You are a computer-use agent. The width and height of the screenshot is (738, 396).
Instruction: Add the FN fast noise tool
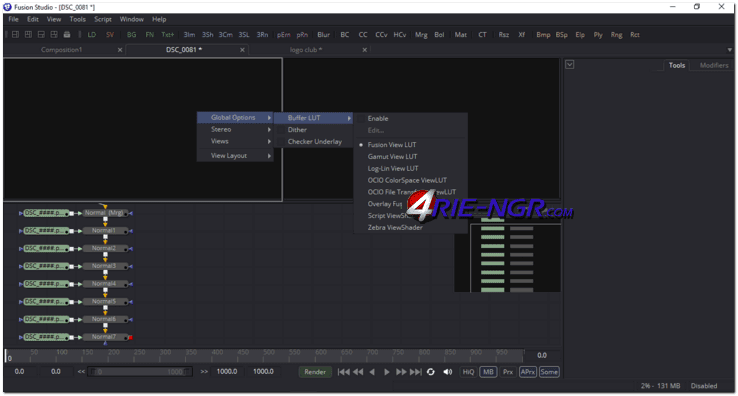[x=150, y=35]
